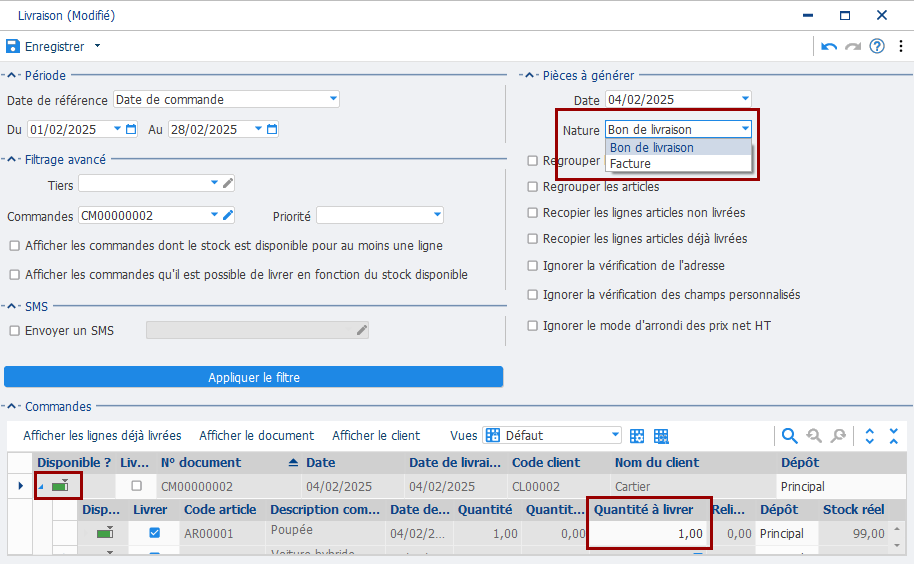Open the Date de référence dropdown

tap(332, 99)
